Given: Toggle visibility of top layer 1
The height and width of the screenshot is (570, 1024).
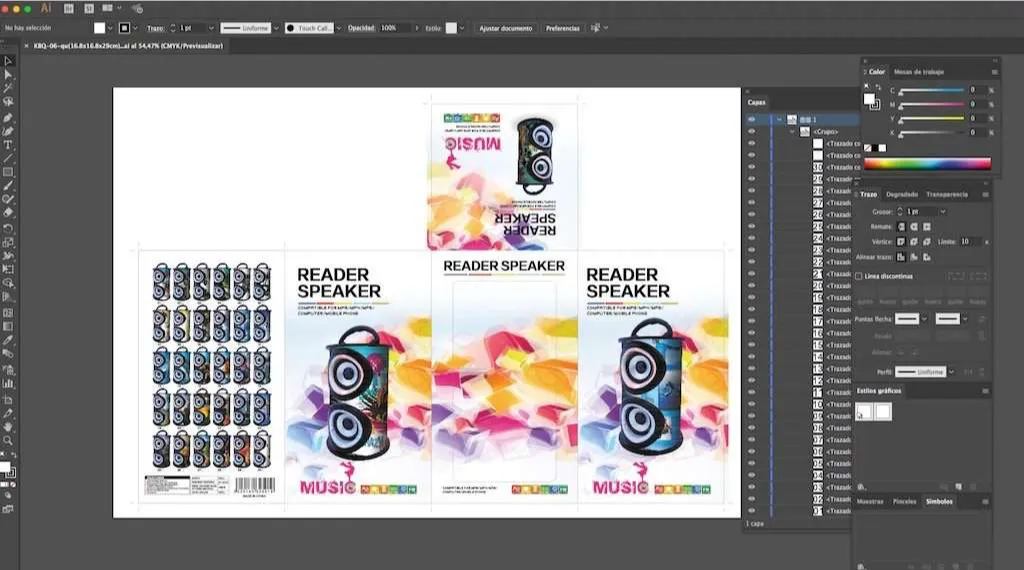Looking at the screenshot, I should (x=752, y=119).
